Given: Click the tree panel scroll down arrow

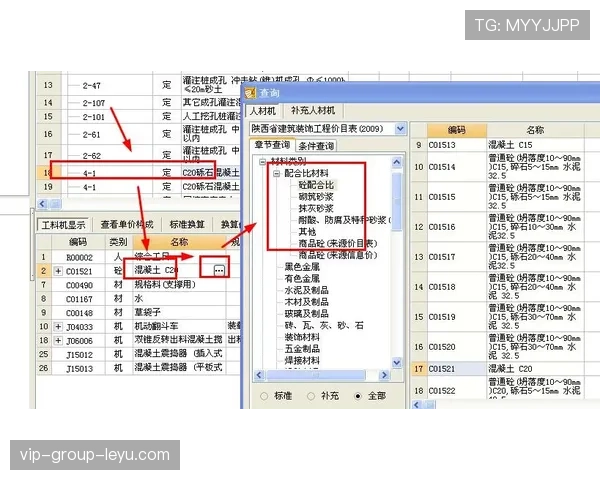Looking at the screenshot, I should tap(397, 362).
